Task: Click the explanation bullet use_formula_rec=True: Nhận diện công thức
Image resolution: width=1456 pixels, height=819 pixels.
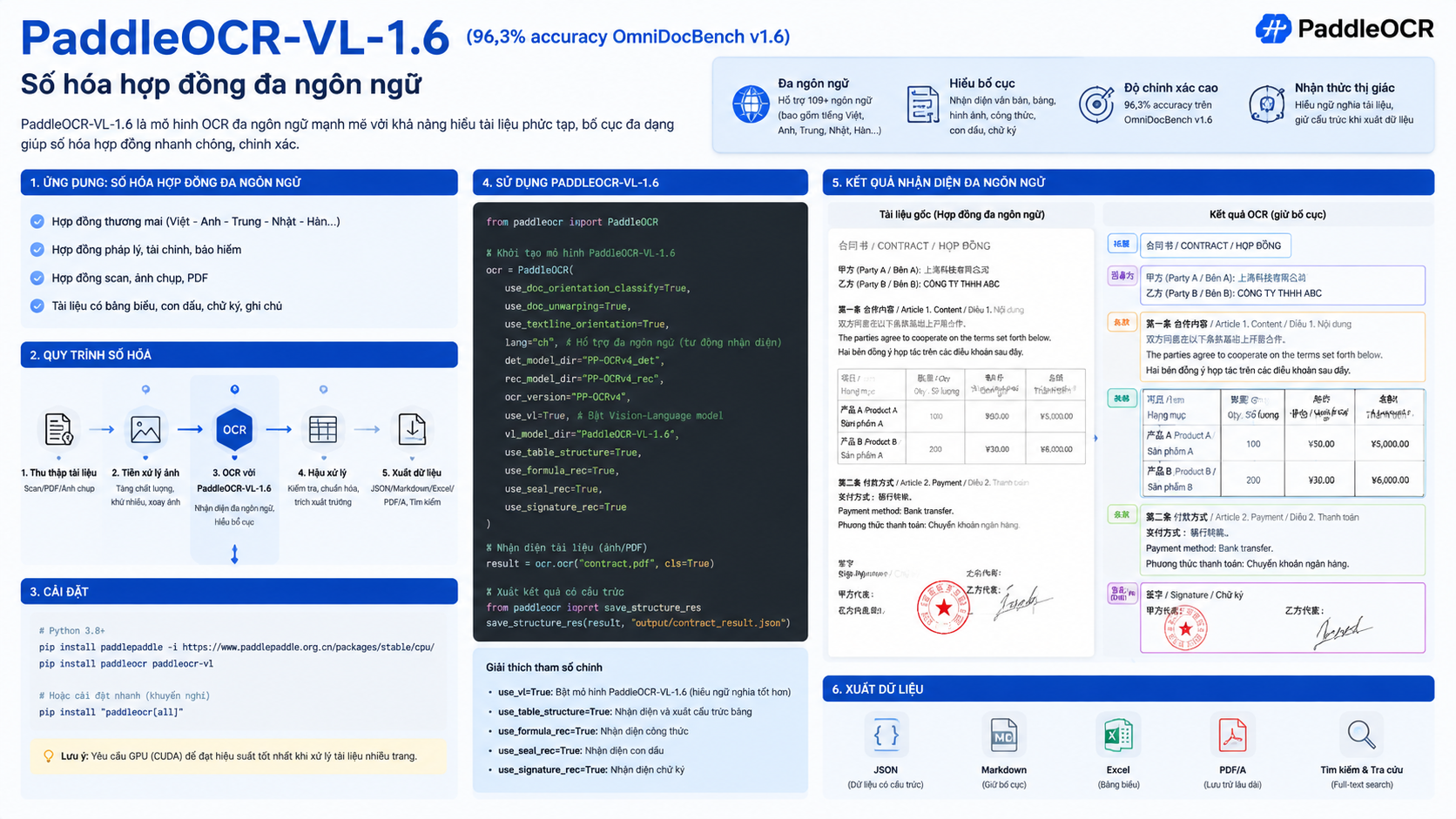Action: (x=593, y=732)
